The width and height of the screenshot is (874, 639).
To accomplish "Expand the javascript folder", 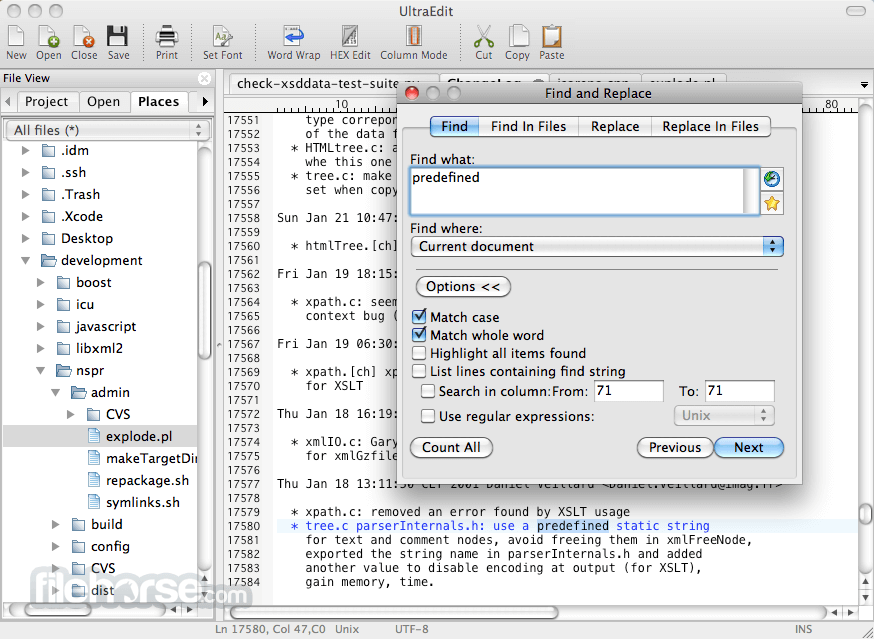I will tap(41, 327).
